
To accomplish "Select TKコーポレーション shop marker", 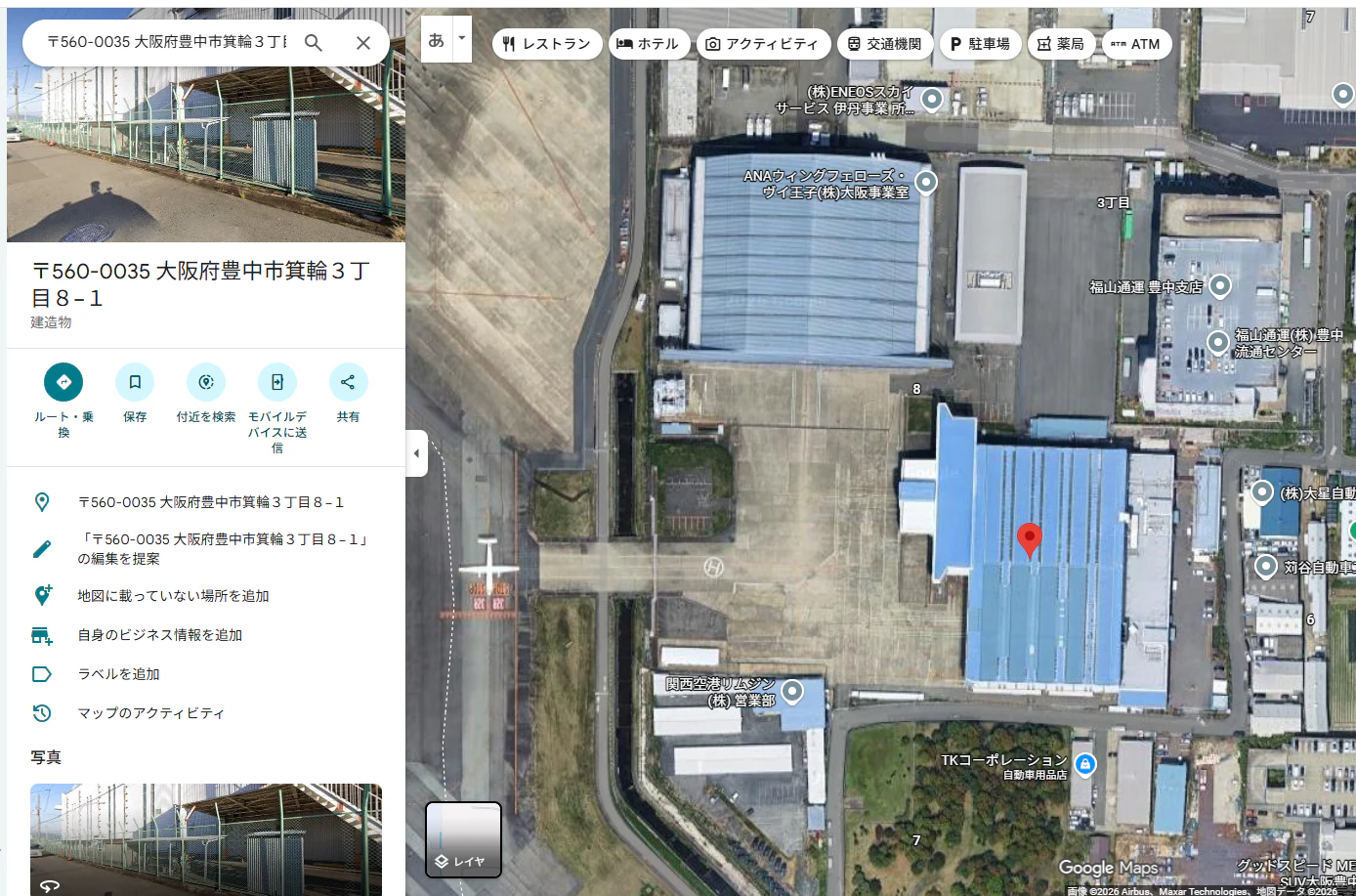I will [1084, 765].
